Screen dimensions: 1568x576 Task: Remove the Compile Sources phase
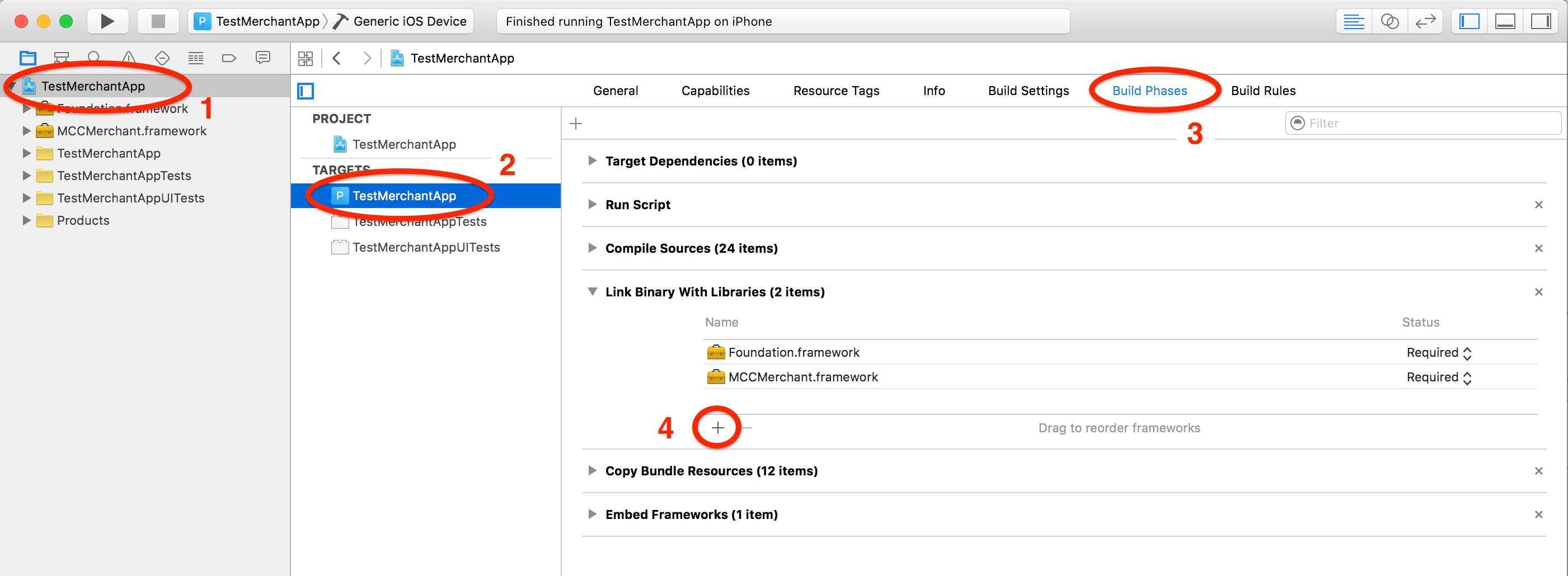pos(1538,248)
